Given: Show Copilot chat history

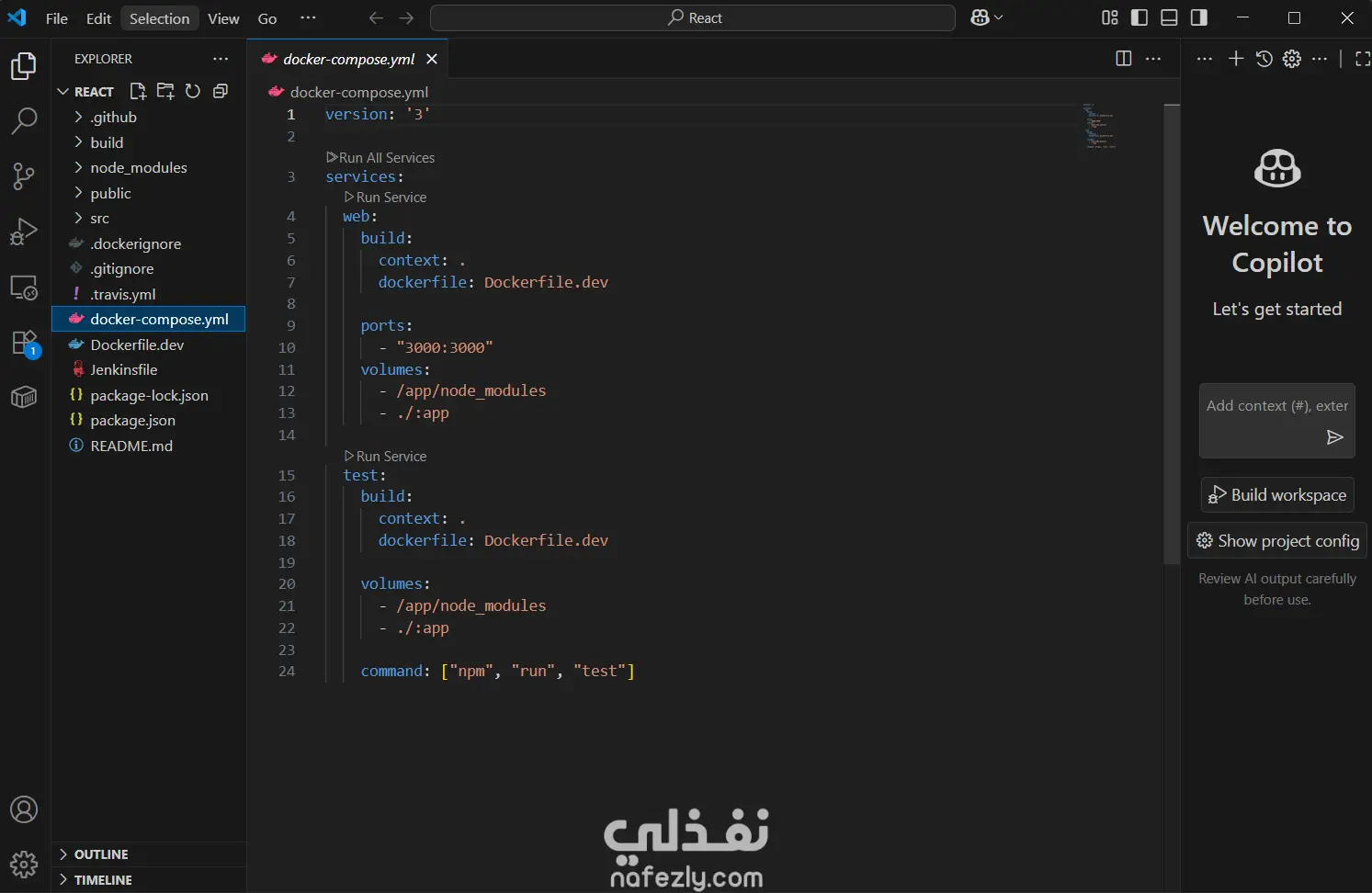Looking at the screenshot, I should (1264, 59).
